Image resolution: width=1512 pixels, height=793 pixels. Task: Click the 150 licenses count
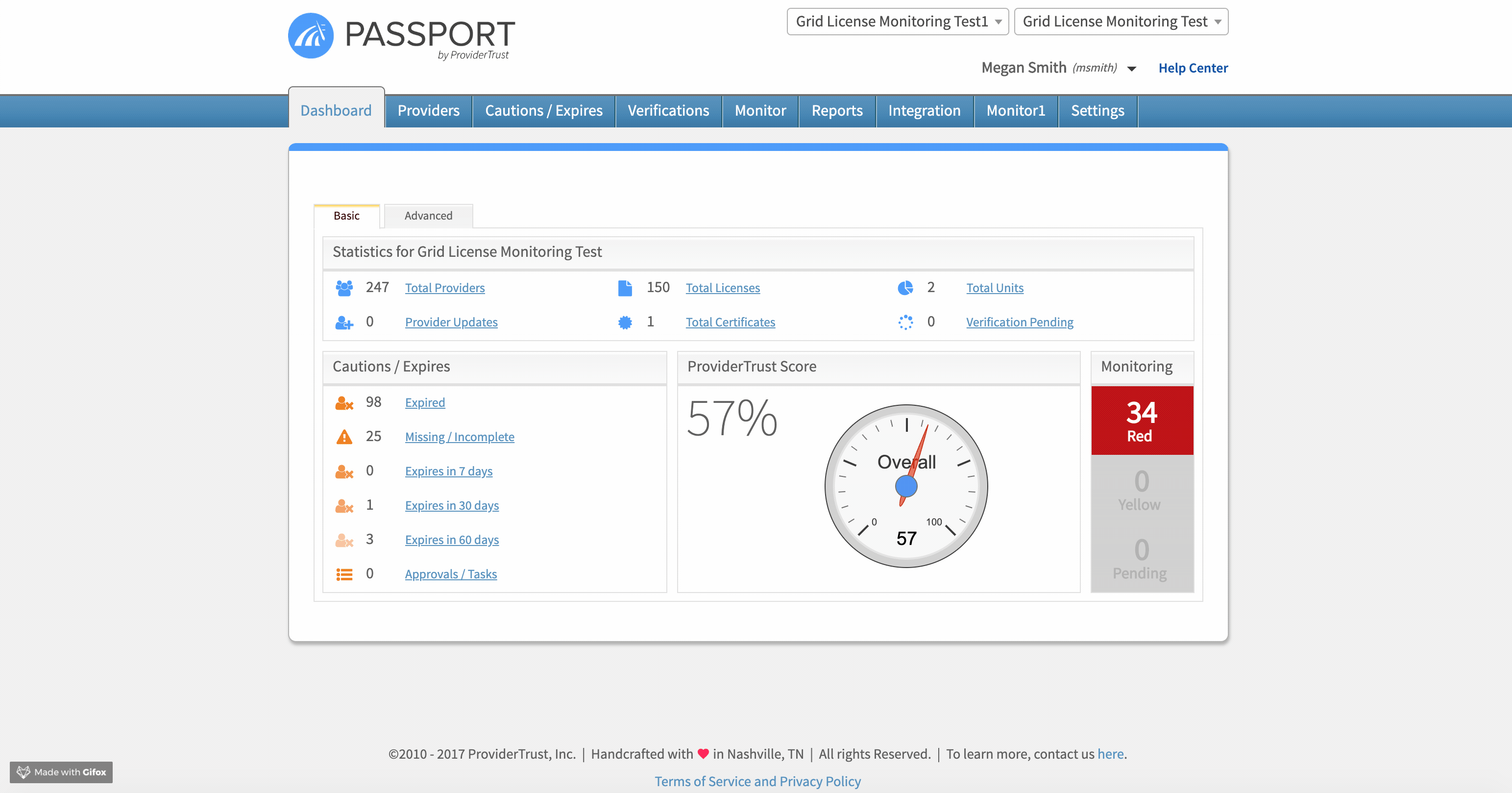pyautogui.click(x=658, y=287)
